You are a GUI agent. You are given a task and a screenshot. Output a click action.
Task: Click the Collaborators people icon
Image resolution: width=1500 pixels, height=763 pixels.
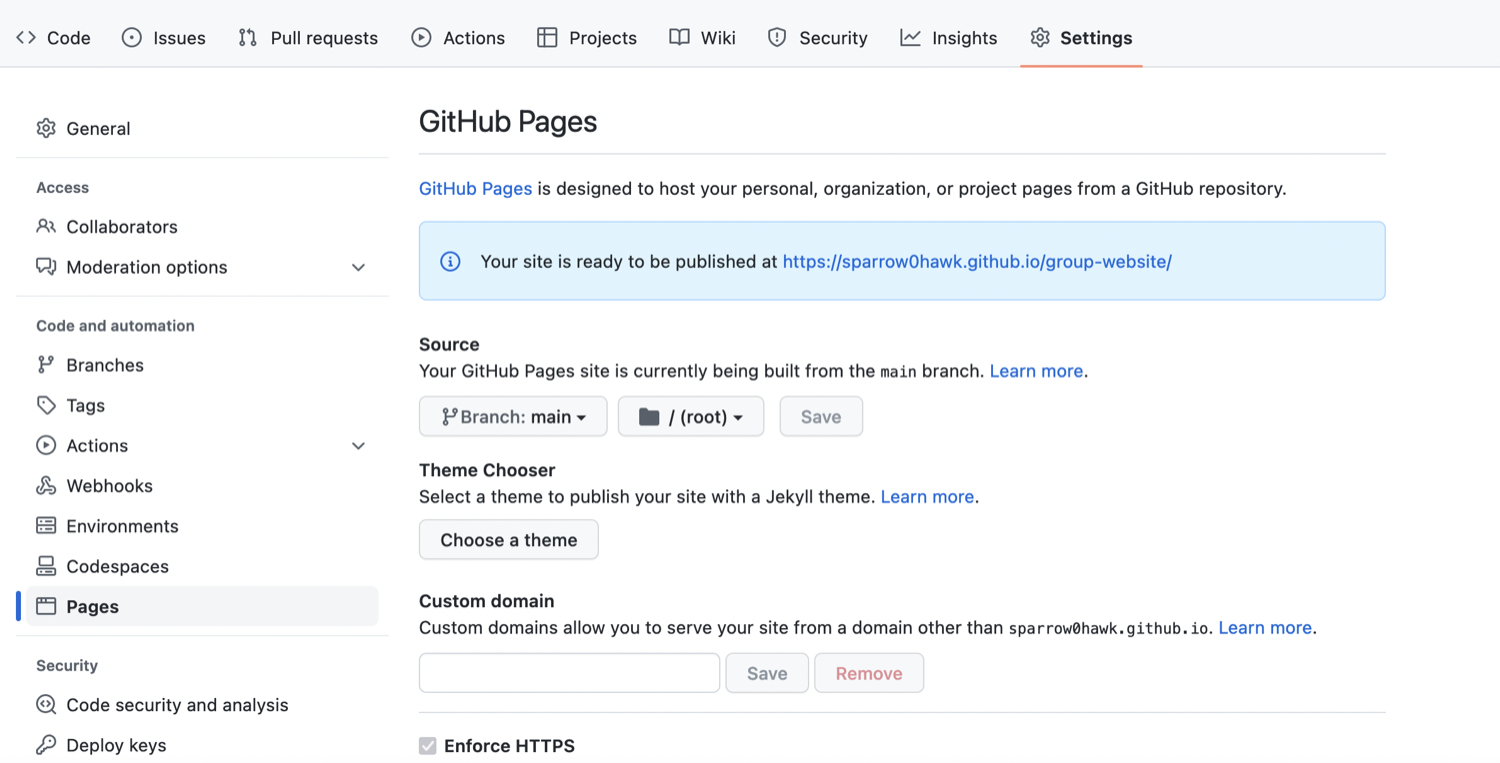[x=46, y=226]
